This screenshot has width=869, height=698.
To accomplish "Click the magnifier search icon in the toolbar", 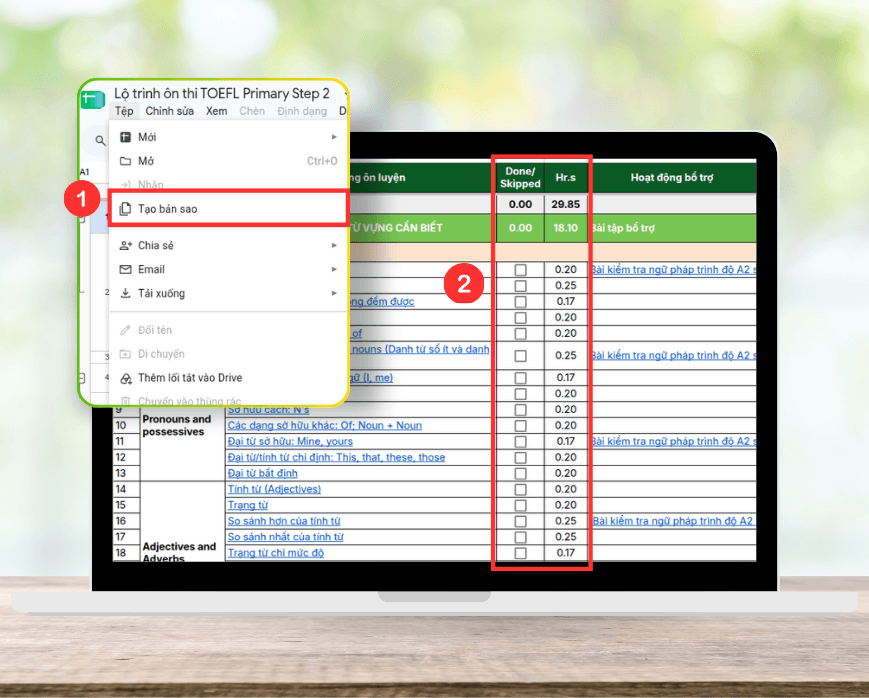I will click(100, 141).
